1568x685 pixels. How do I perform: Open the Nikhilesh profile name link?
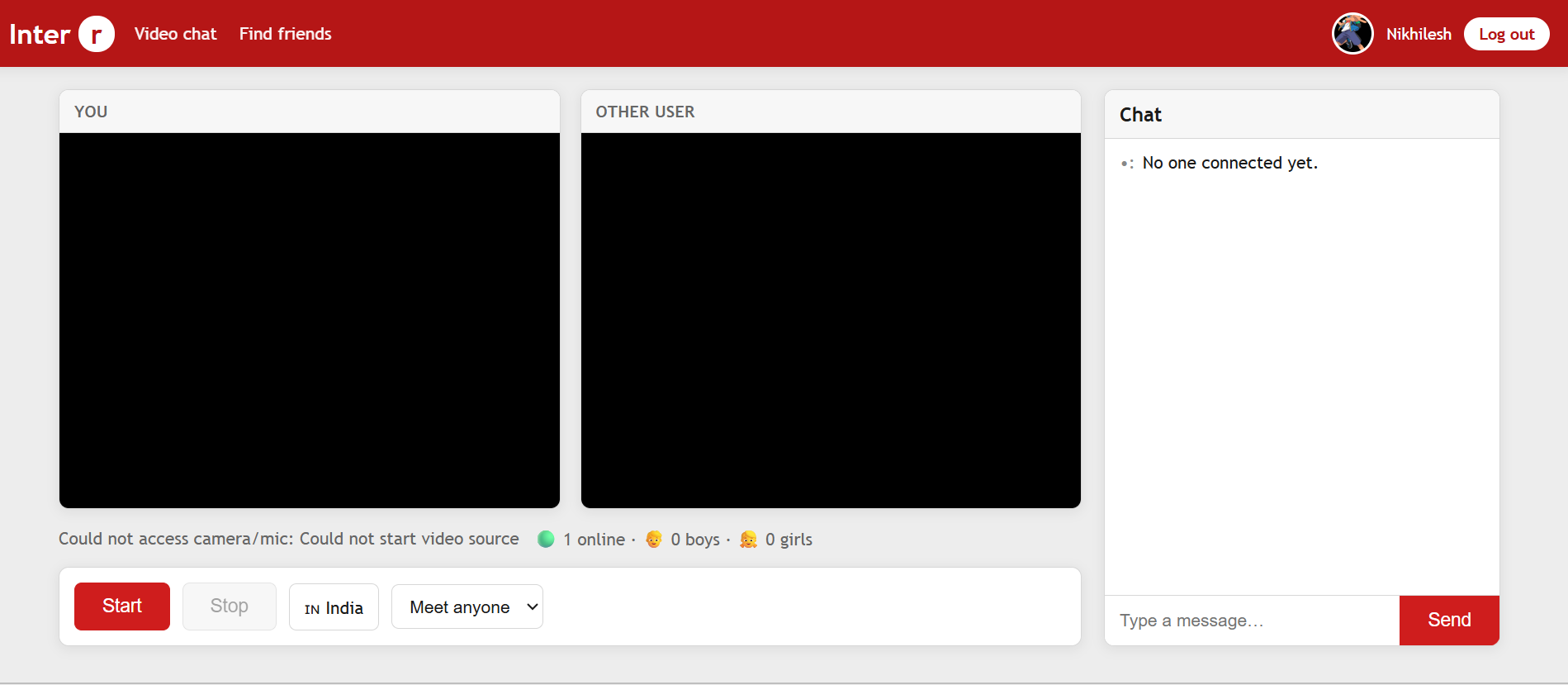coord(1419,34)
